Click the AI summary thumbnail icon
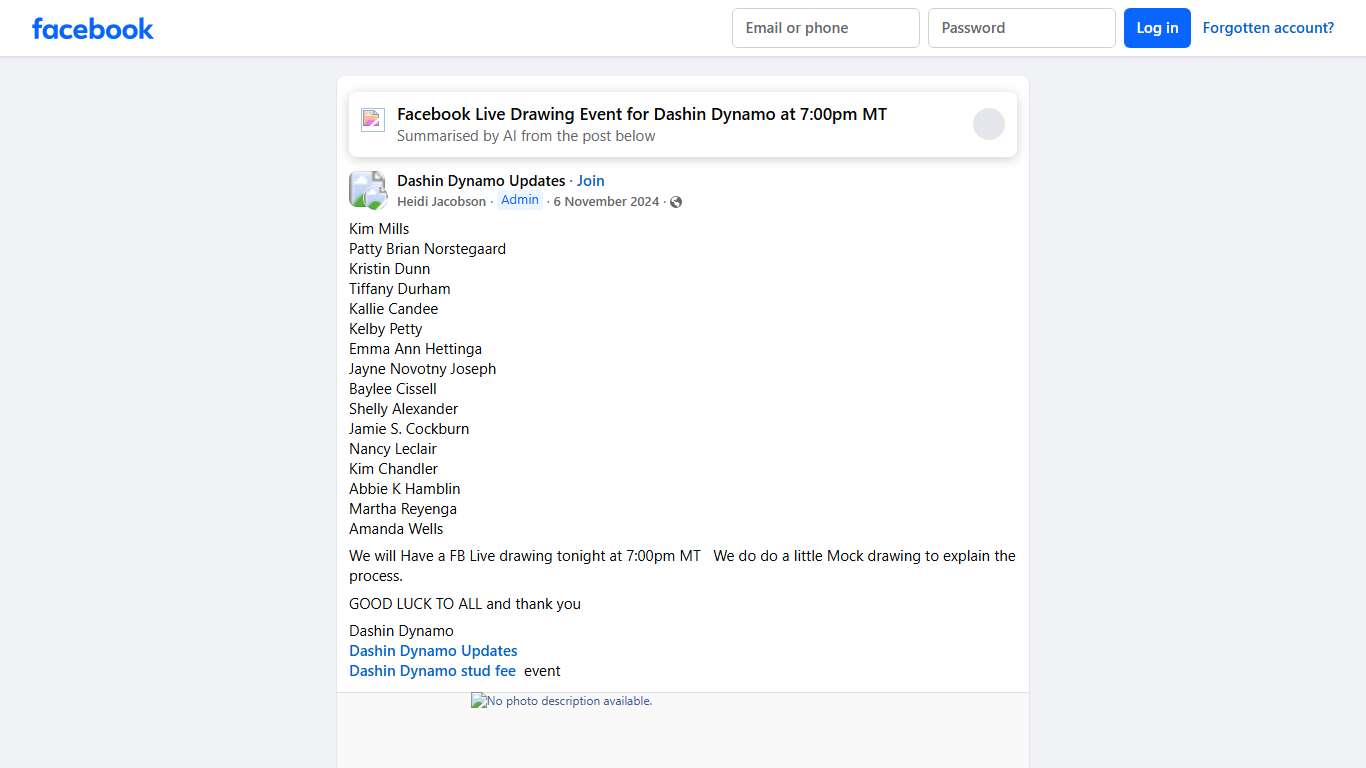The image size is (1366, 768). point(373,120)
